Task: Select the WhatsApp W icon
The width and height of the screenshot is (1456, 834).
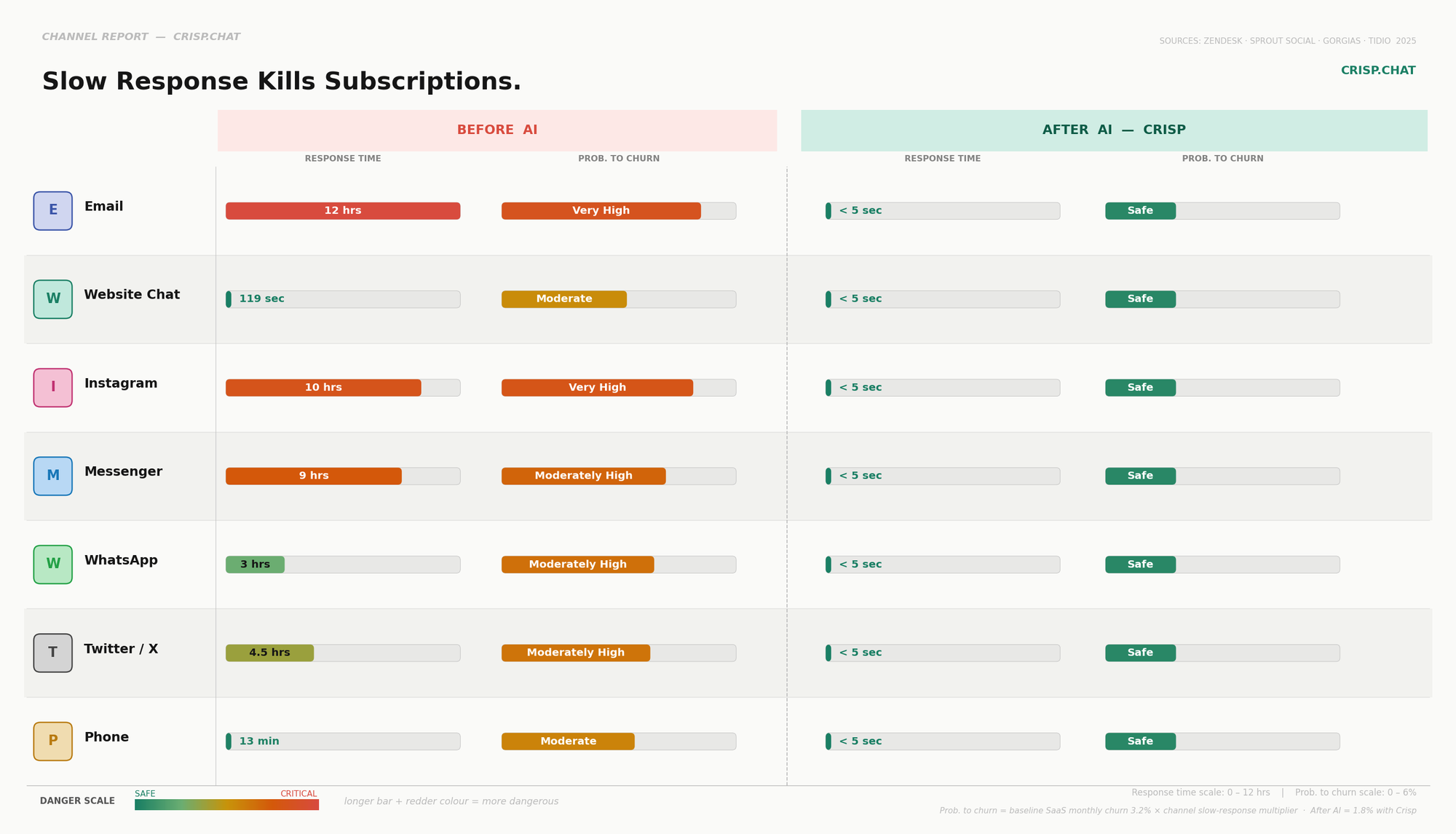Action: click(52, 564)
